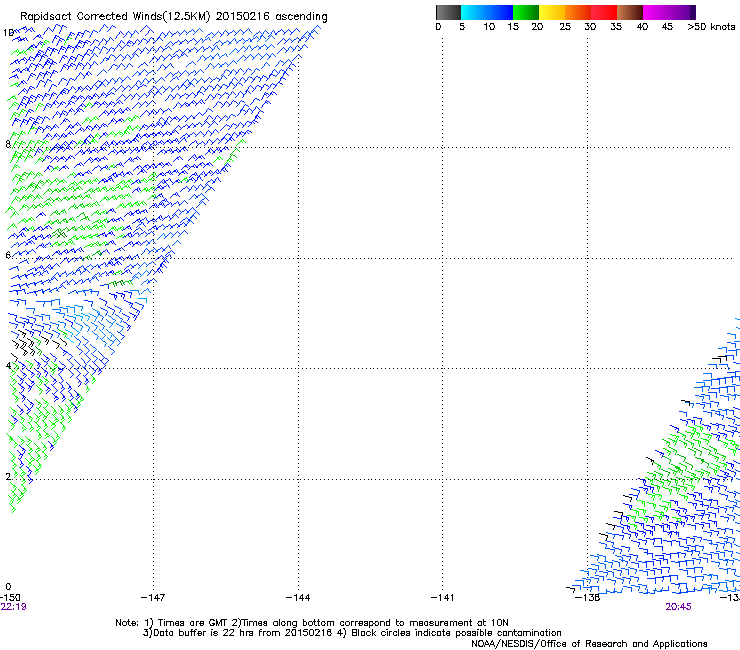
Task: Click the note line 'Times are GMT'
Action: (192, 623)
